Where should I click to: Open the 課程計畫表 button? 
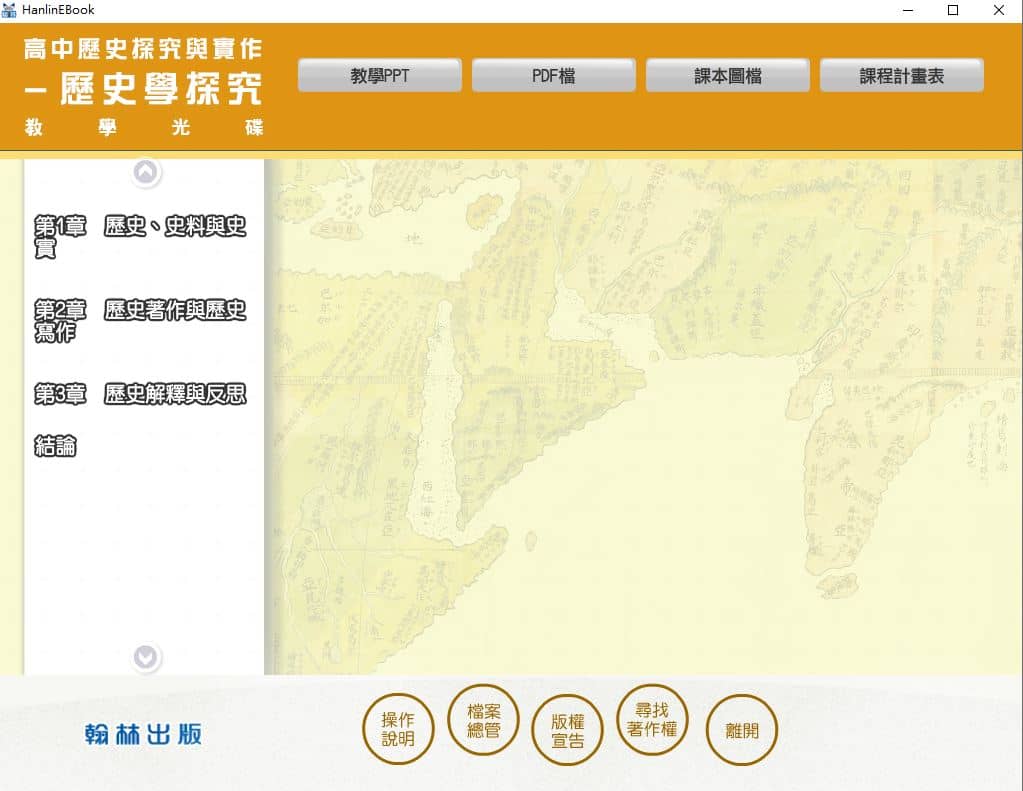pyautogui.click(x=902, y=76)
